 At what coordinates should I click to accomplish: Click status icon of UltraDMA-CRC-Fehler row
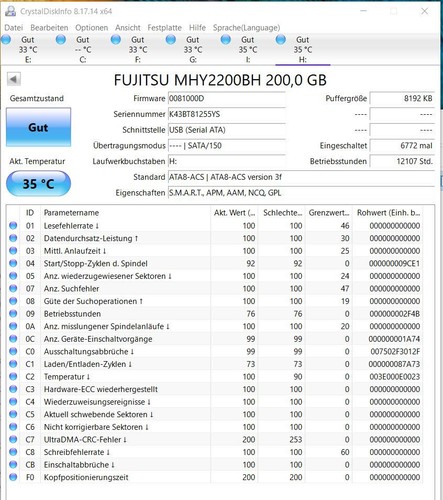click(13, 440)
